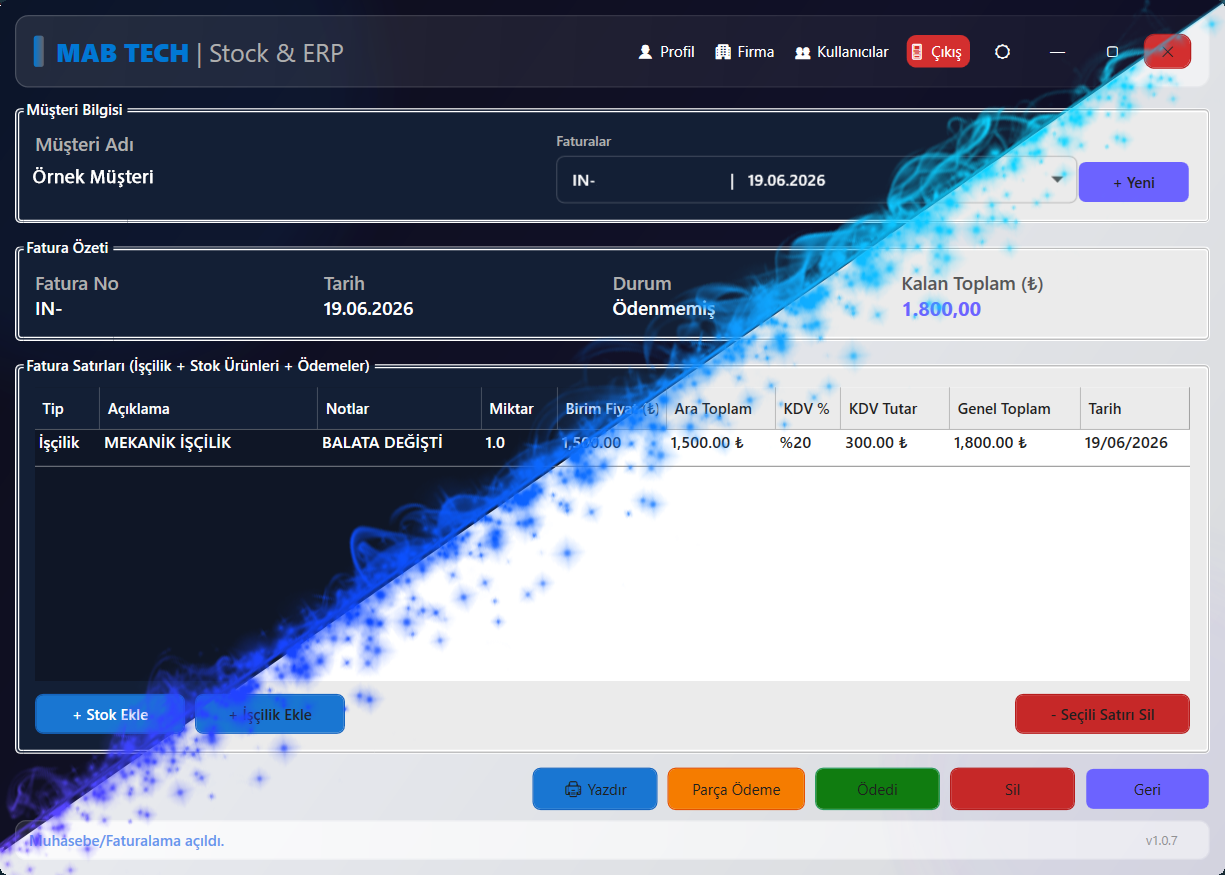This screenshot has height=875, width=1225.
Task: Toggle the theme circle icon
Action: coord(1003,52)
